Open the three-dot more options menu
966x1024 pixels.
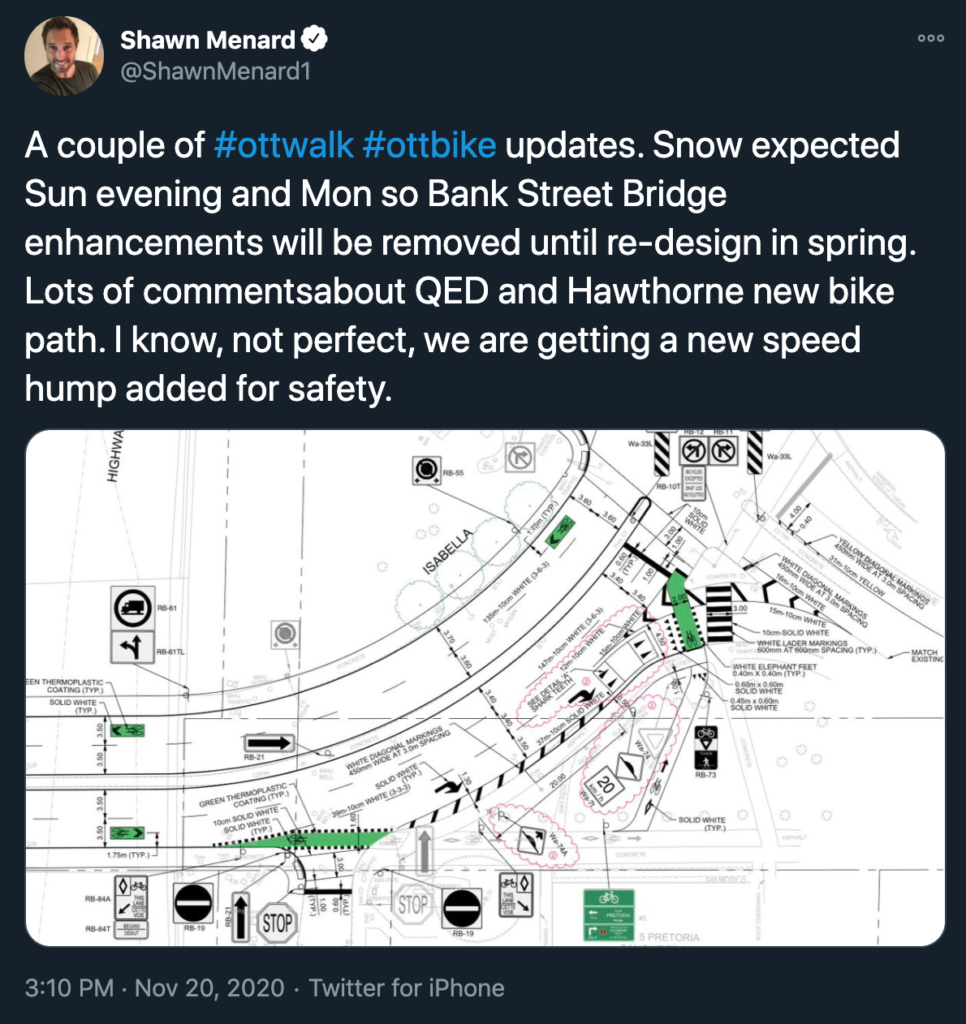pyautogui.click(x=930, y=38)
